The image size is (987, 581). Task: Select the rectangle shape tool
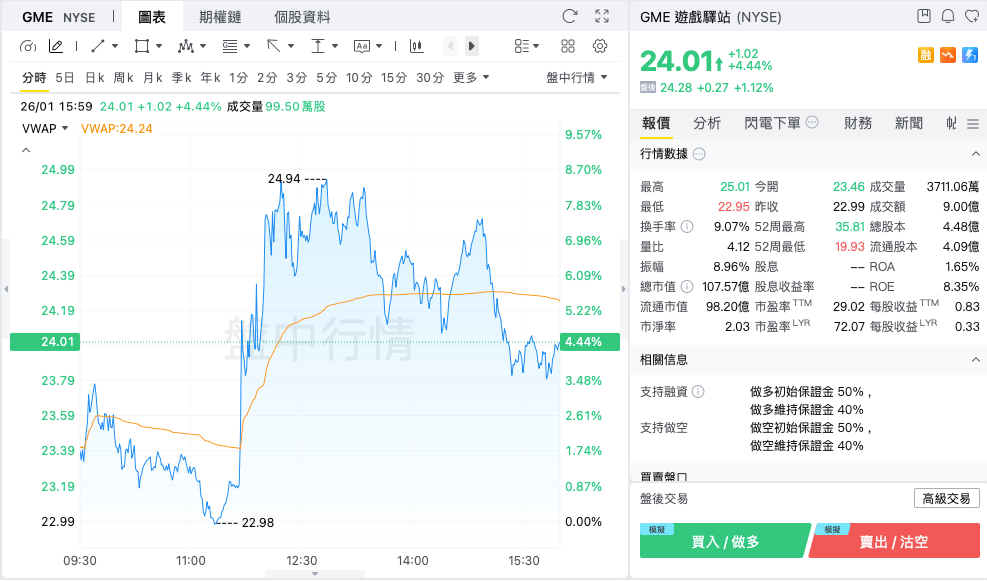point(142,46)
